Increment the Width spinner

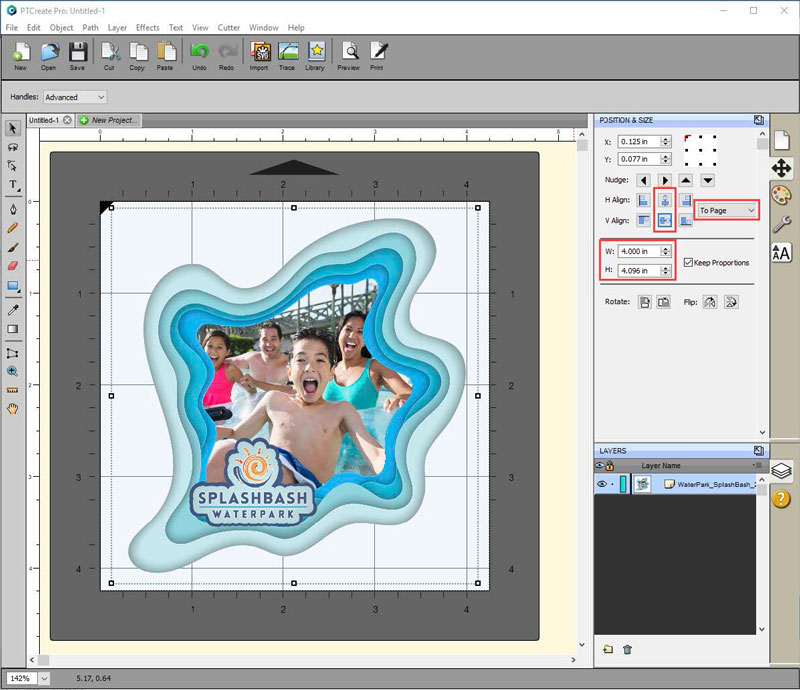pyautogui.click(x=665, y=249)
